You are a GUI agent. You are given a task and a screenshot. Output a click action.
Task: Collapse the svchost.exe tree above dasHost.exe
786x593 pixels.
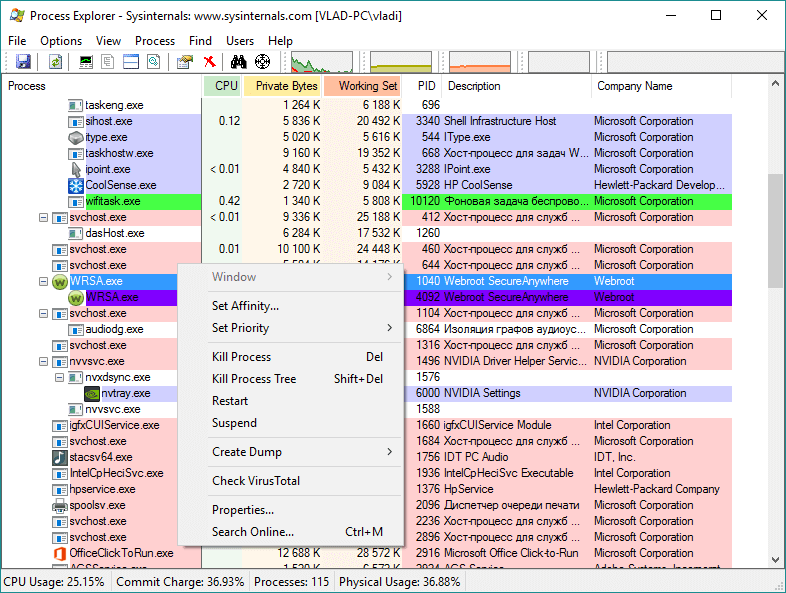pyautogui.click(x=44, y=218)
